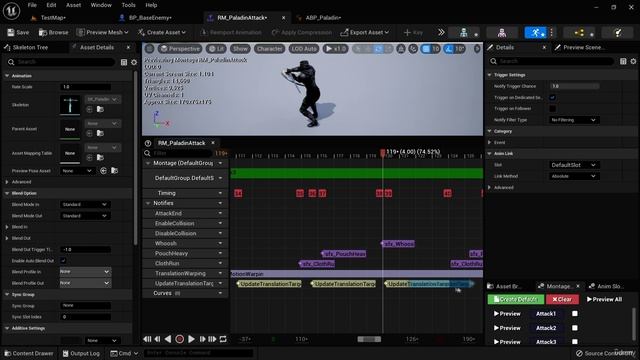Open the Lit view mode menu
This screenshot has width=640, height=360.
point(216,49)
